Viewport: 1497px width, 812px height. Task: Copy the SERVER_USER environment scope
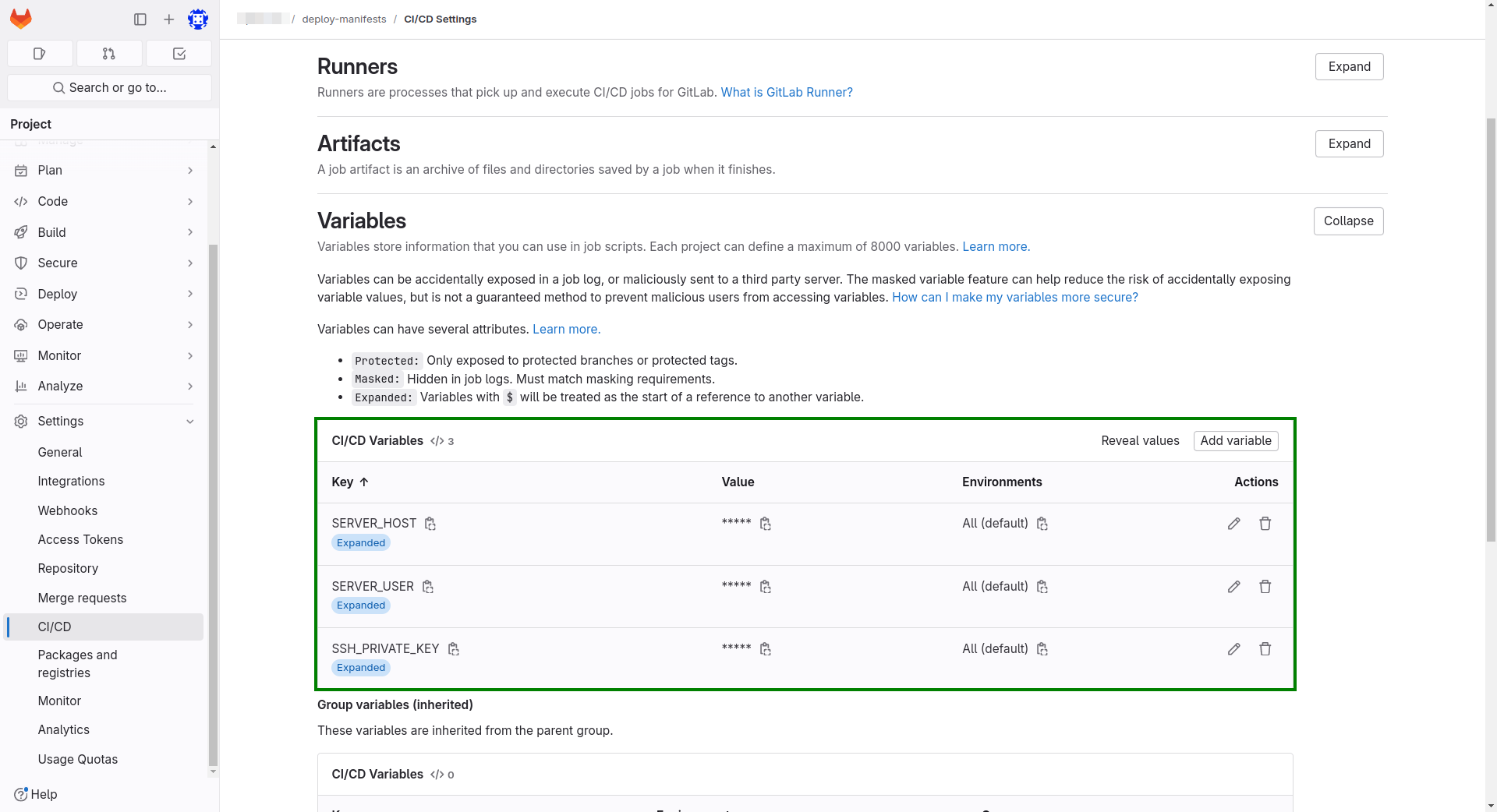click(1042, 587)
